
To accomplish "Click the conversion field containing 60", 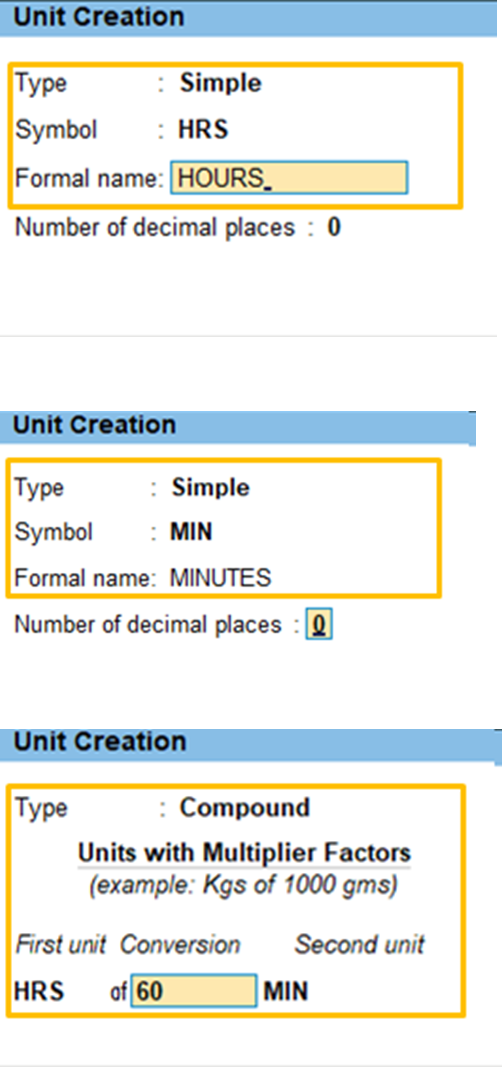I will [194, 991].
